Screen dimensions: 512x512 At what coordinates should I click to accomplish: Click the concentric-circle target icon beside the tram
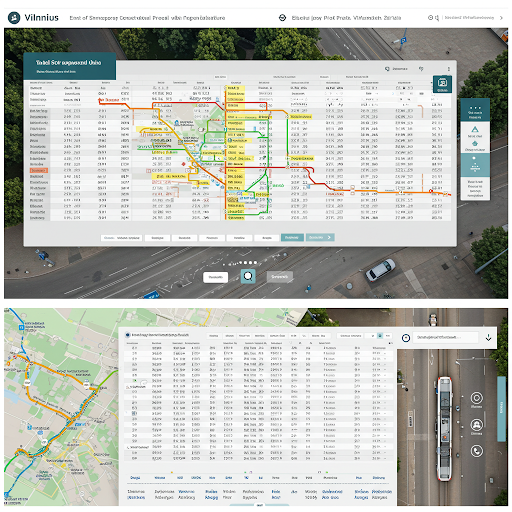point(477,398)
